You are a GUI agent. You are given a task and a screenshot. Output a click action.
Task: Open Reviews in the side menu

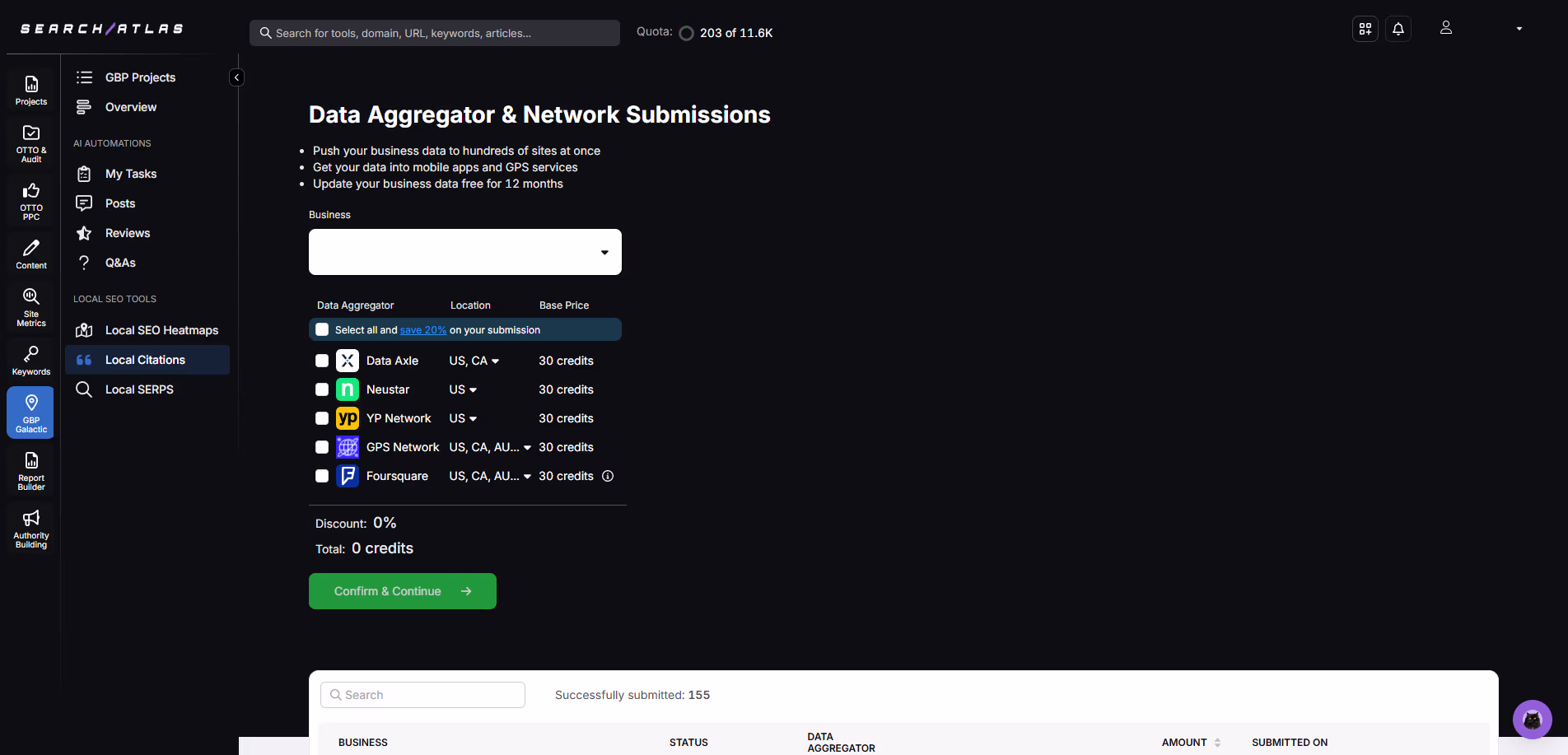pyautogui.click(x=128, y=233)
